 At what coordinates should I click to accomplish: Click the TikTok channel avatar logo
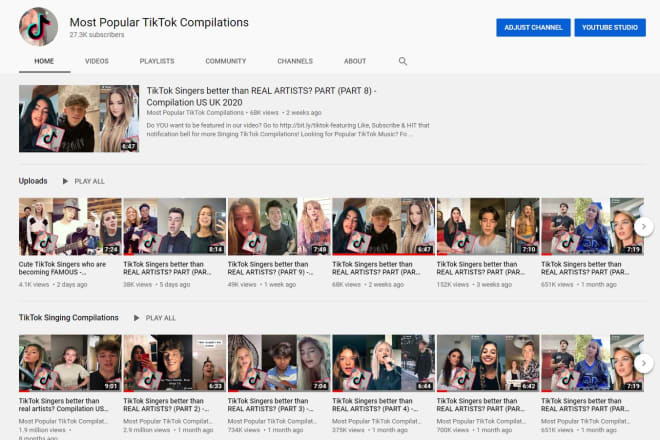point(38,27)
